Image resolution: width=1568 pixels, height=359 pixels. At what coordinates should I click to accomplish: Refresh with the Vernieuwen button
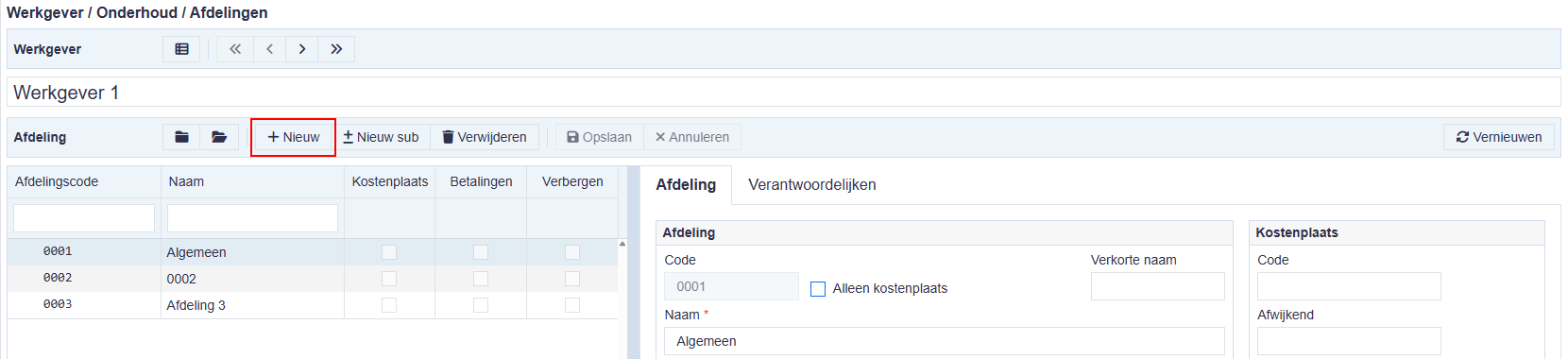coord(1499,137)
